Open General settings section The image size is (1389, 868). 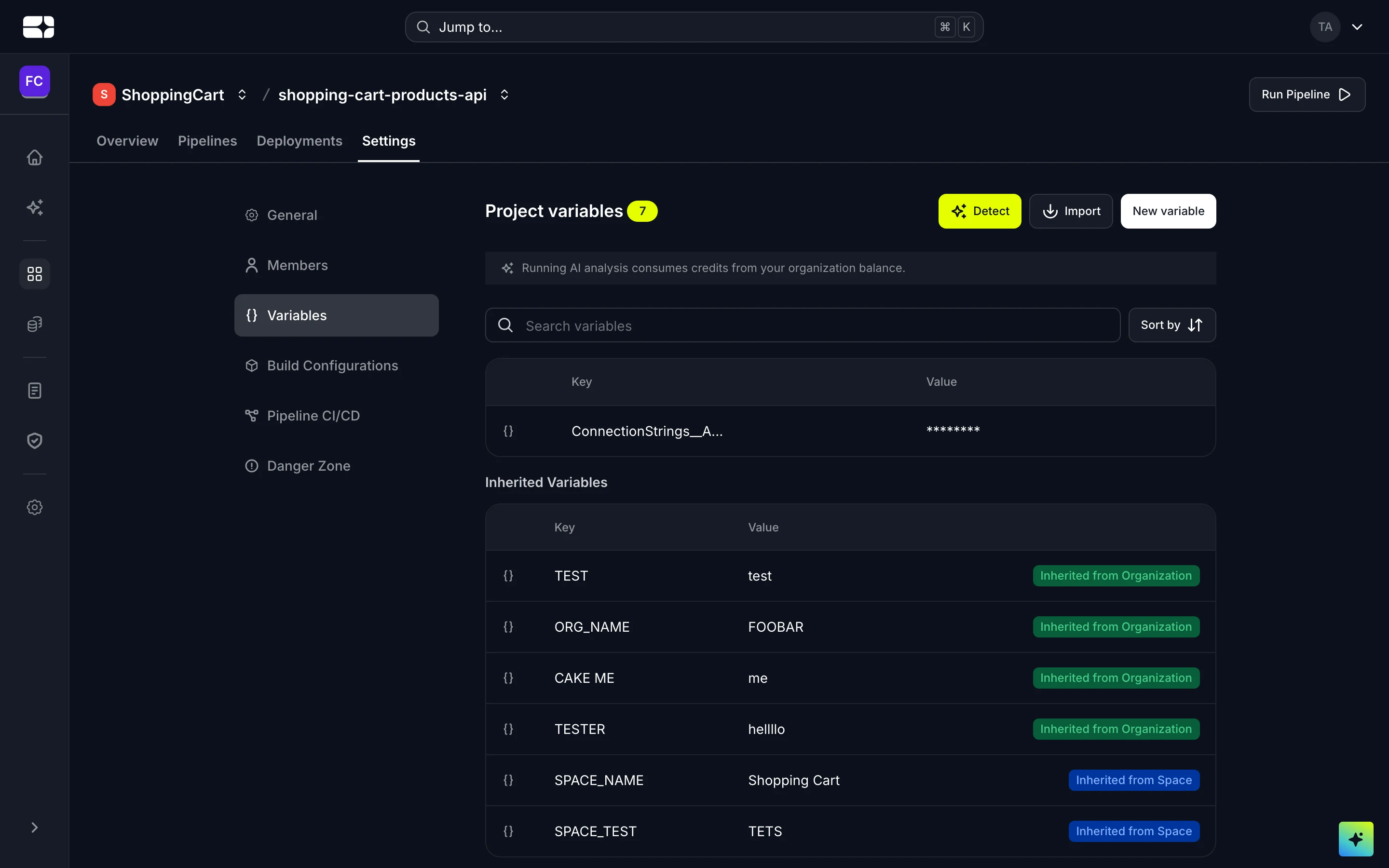coord(336,215)
